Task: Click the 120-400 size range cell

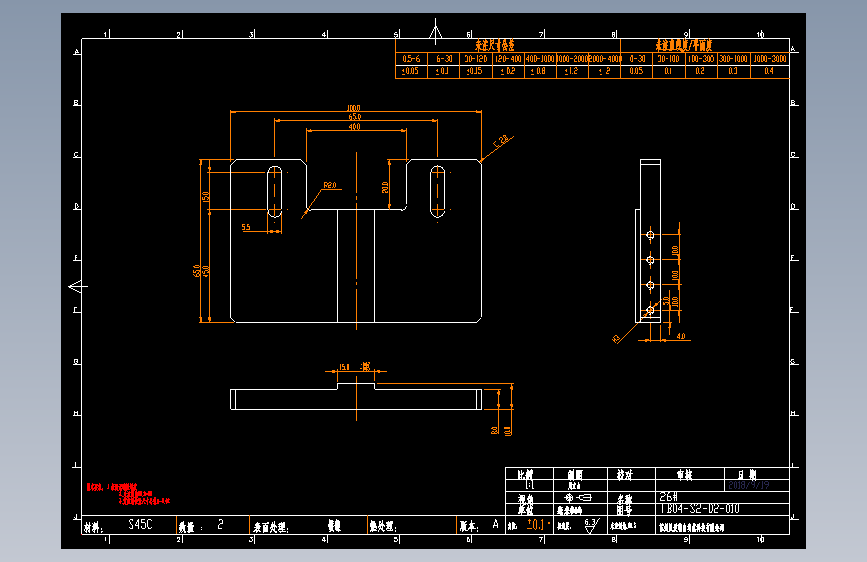Action: pyautogui.click(x=508, y=59)
